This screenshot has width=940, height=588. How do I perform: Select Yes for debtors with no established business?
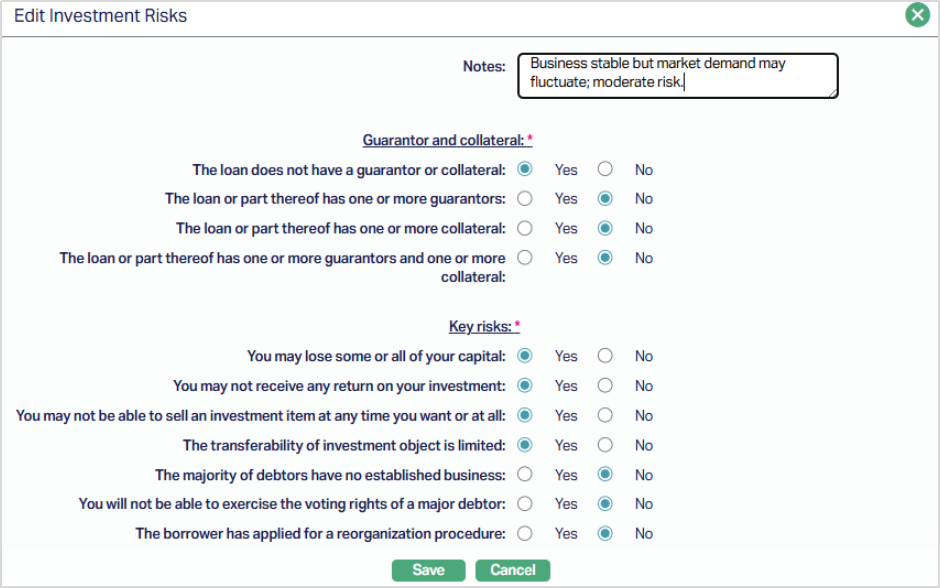tap(525, 475)
